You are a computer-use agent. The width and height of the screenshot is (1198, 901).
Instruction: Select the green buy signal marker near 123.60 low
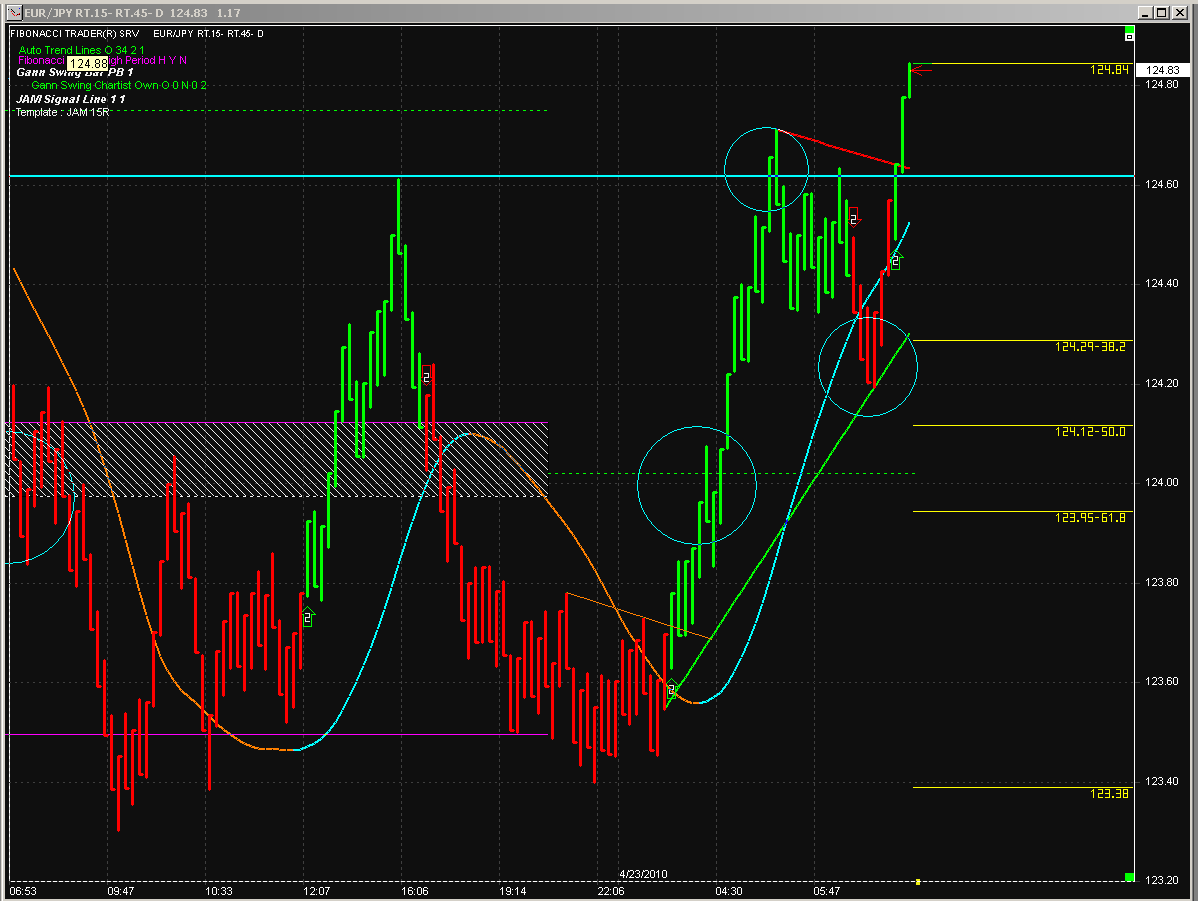671,689
